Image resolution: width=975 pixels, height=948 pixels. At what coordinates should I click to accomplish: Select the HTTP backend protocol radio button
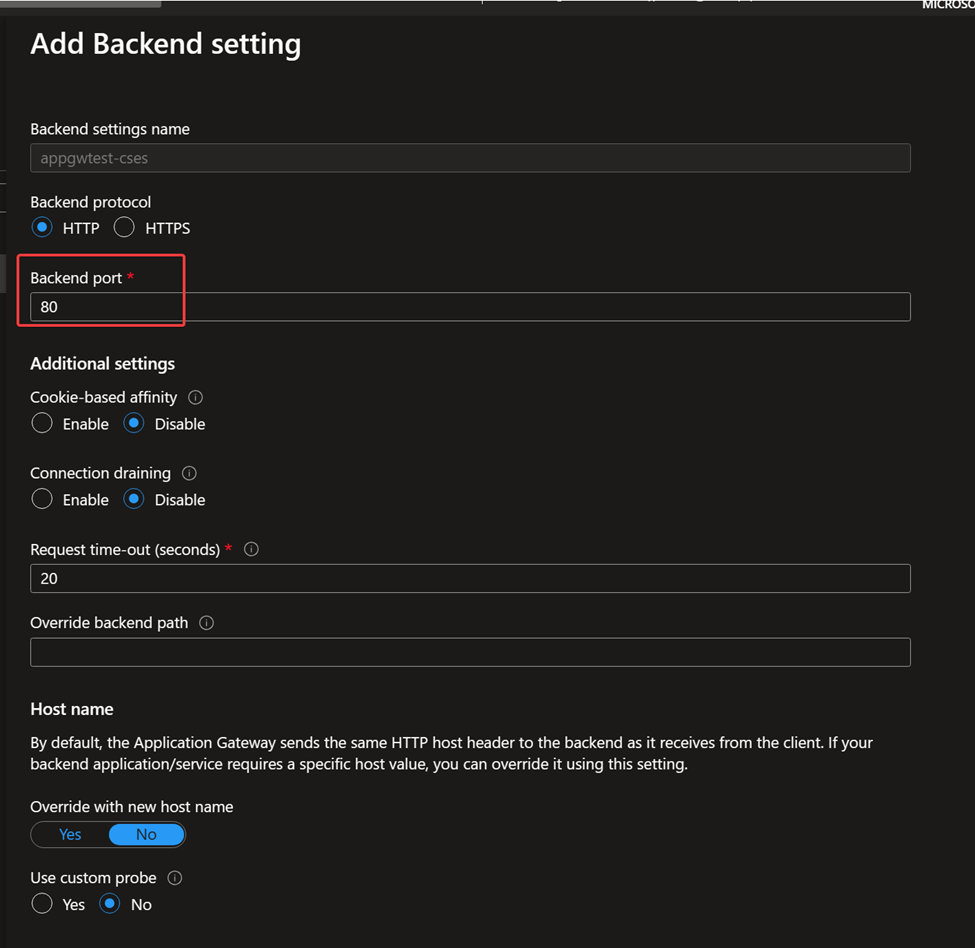tap(42, 228)
